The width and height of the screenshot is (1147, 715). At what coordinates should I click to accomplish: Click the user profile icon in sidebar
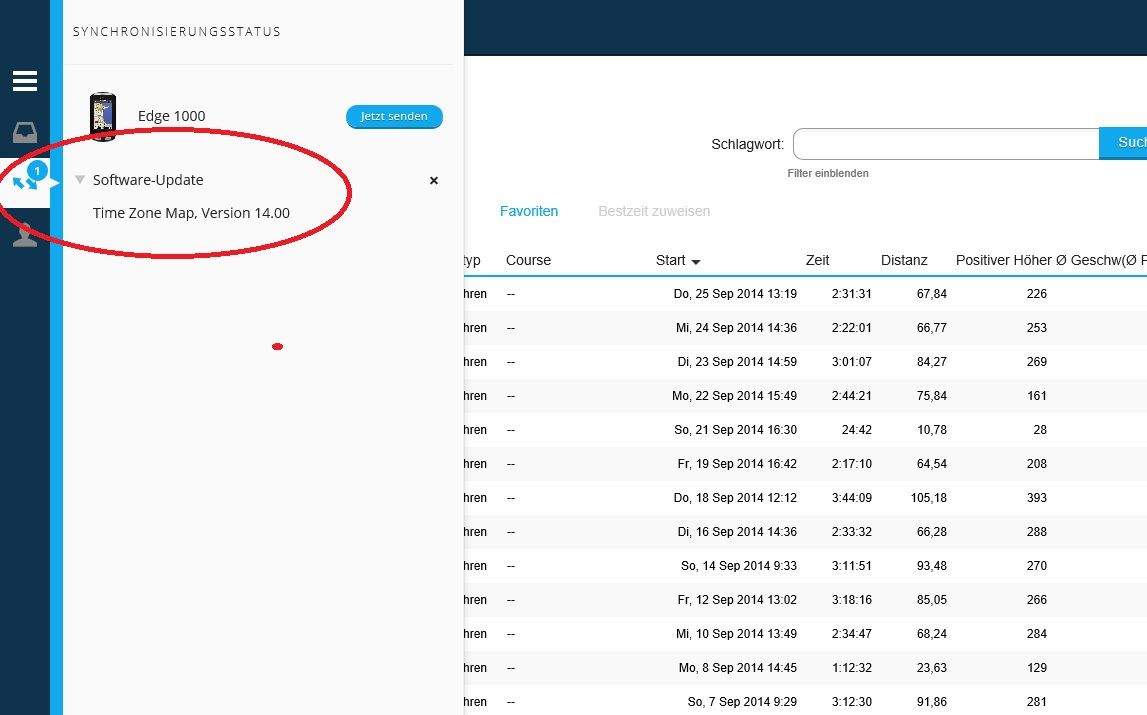coord(24,235)
